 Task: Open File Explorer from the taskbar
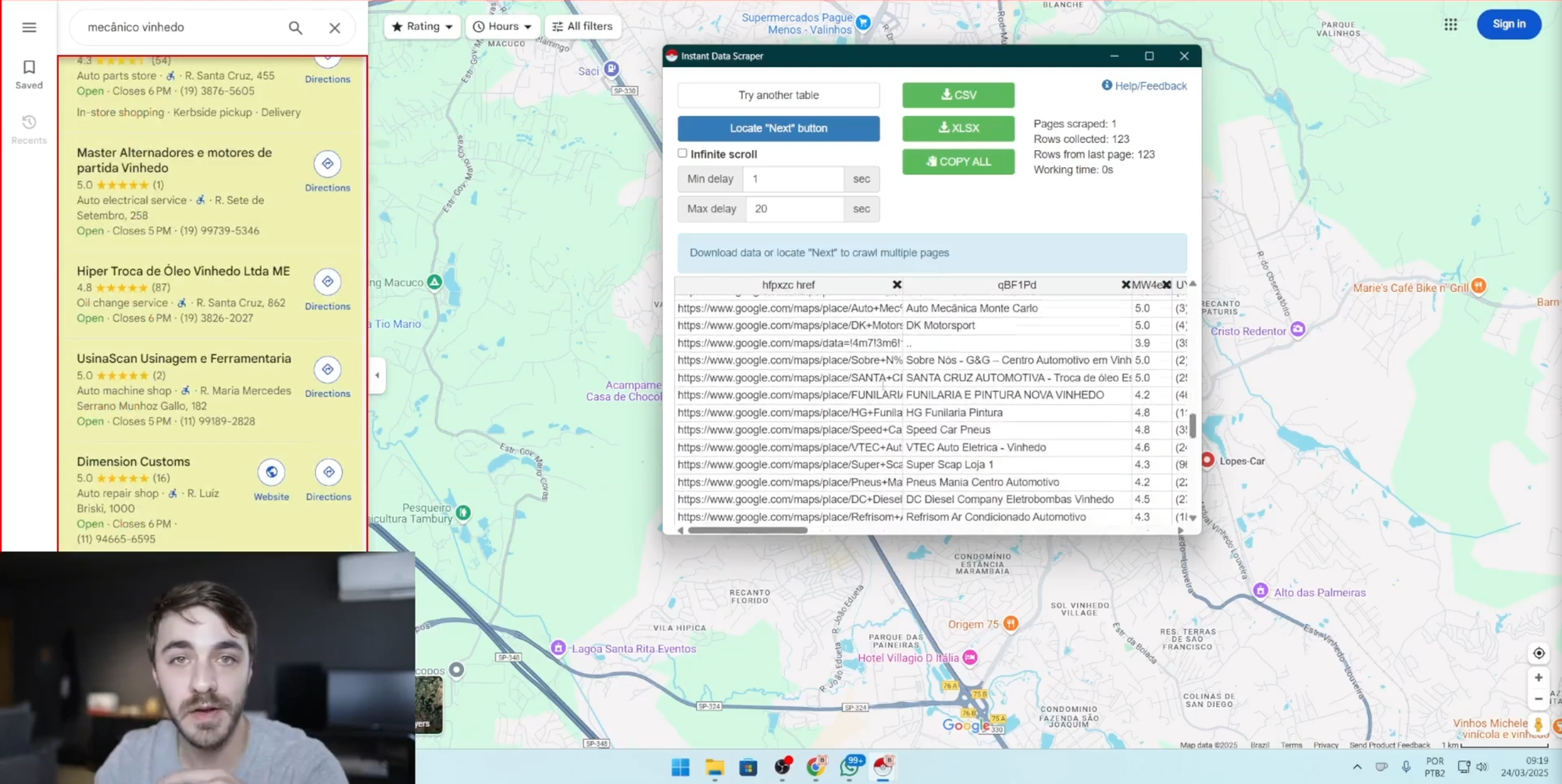(x=715, y=768)
